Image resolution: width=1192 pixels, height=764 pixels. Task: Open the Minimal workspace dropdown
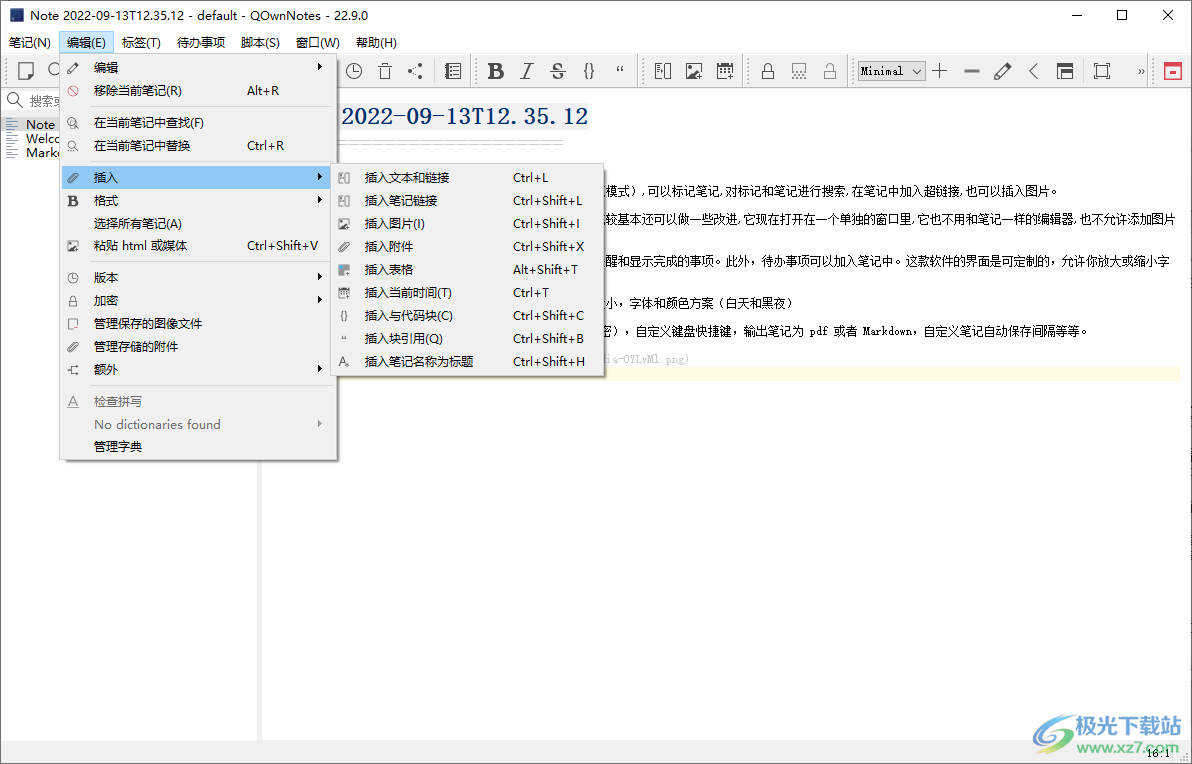[889, 71]
